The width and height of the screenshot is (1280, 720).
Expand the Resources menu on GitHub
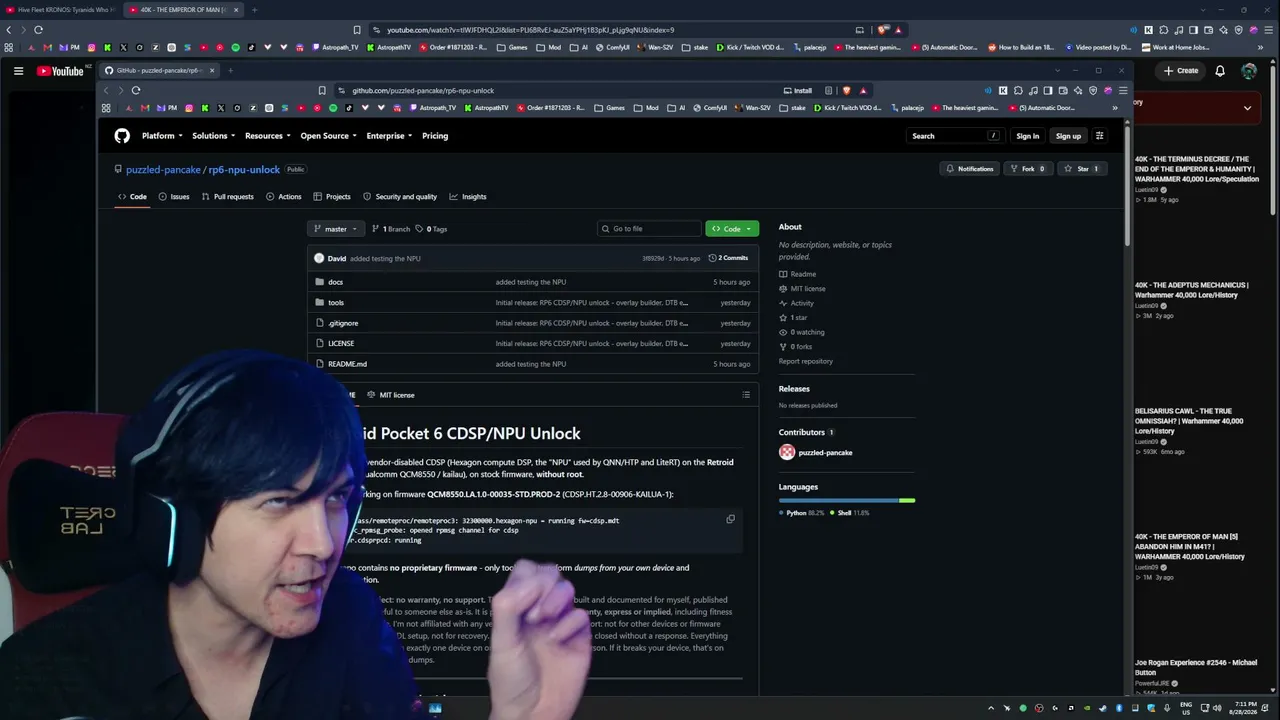pos(267,136)
